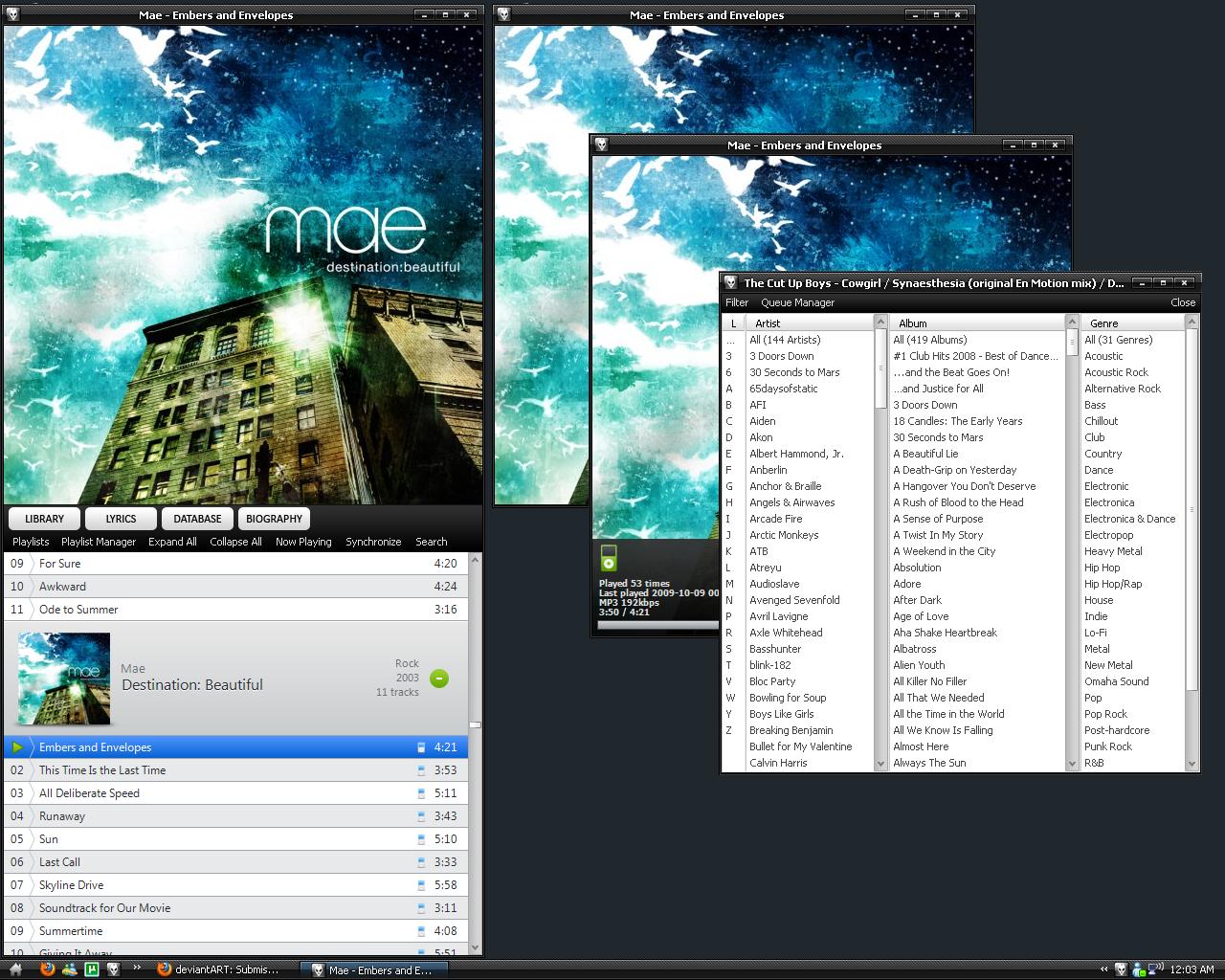Click the iPod icon on Soundtrack for Our Movie row
Image resolution: width=1225 pixels, height=980 pixels.
click(x=421, y=908)
